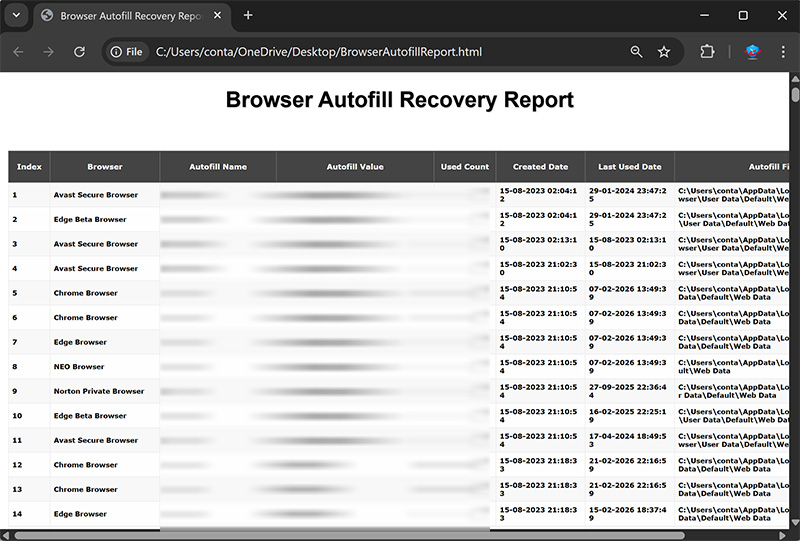Click the zoom magnifier icon in address bar
This screenshot has height=541, width=800.
pos(637,52)
